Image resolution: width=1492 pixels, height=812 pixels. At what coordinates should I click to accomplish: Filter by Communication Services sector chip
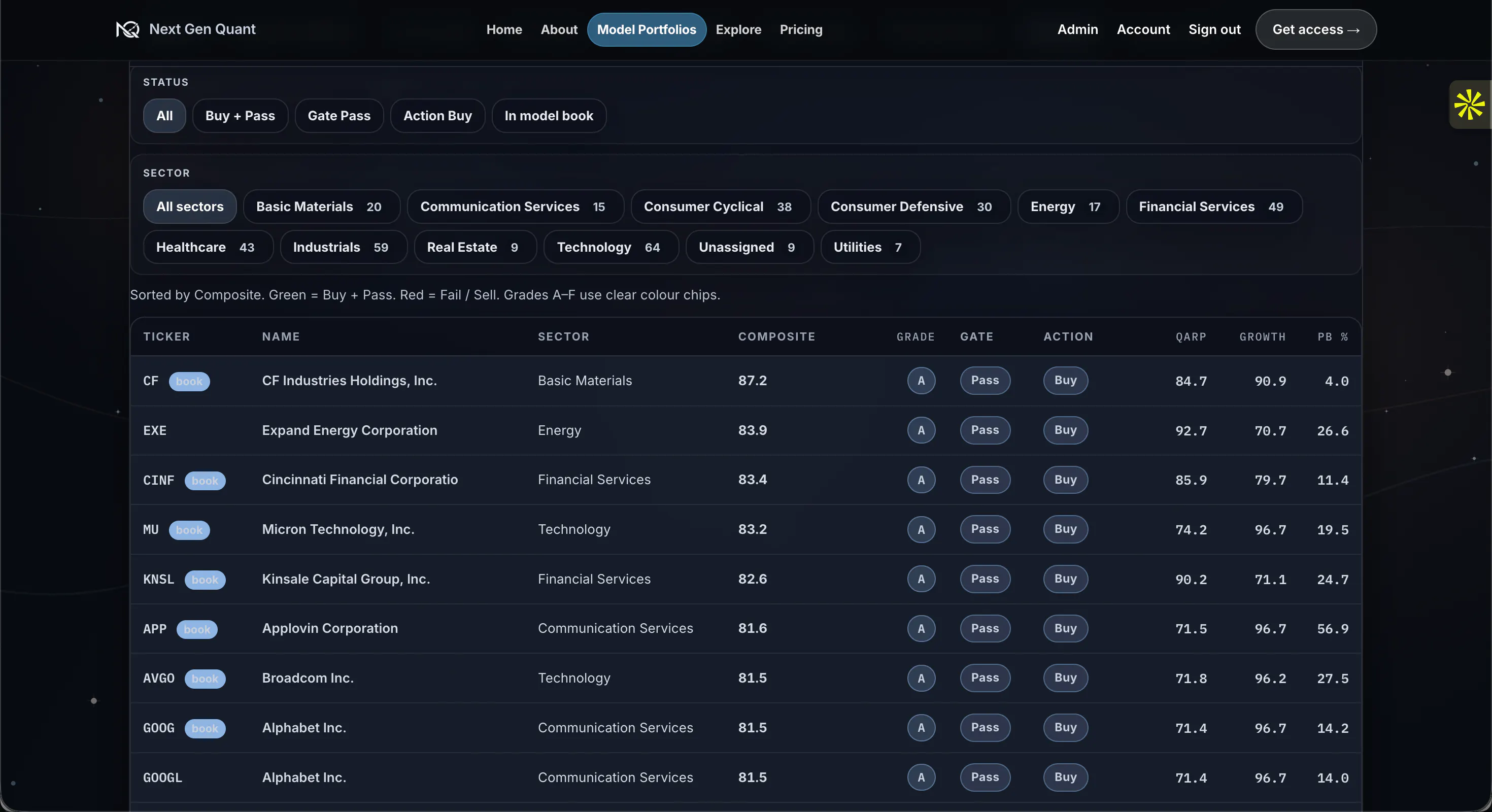pos(516,207)
